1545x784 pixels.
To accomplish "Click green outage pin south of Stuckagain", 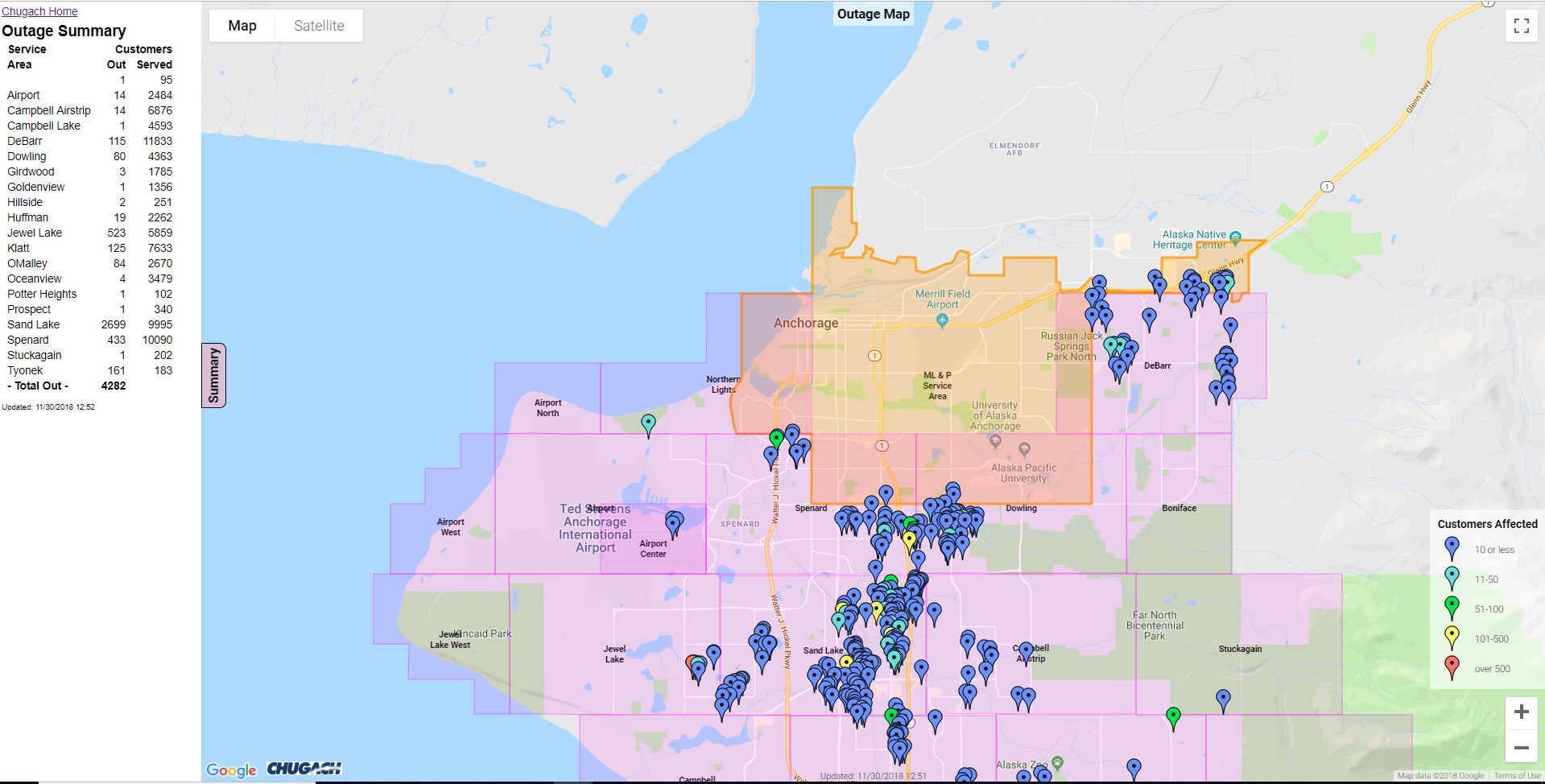I will coord(1173,718).
